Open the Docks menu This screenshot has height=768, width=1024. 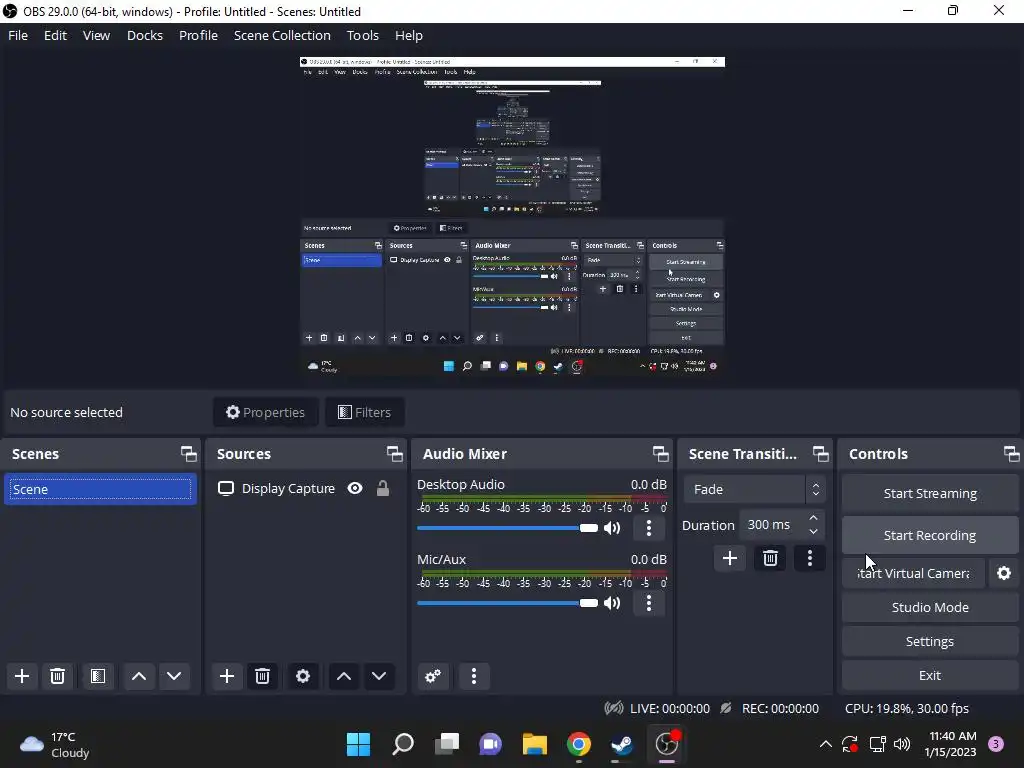[x=144, y=35]
